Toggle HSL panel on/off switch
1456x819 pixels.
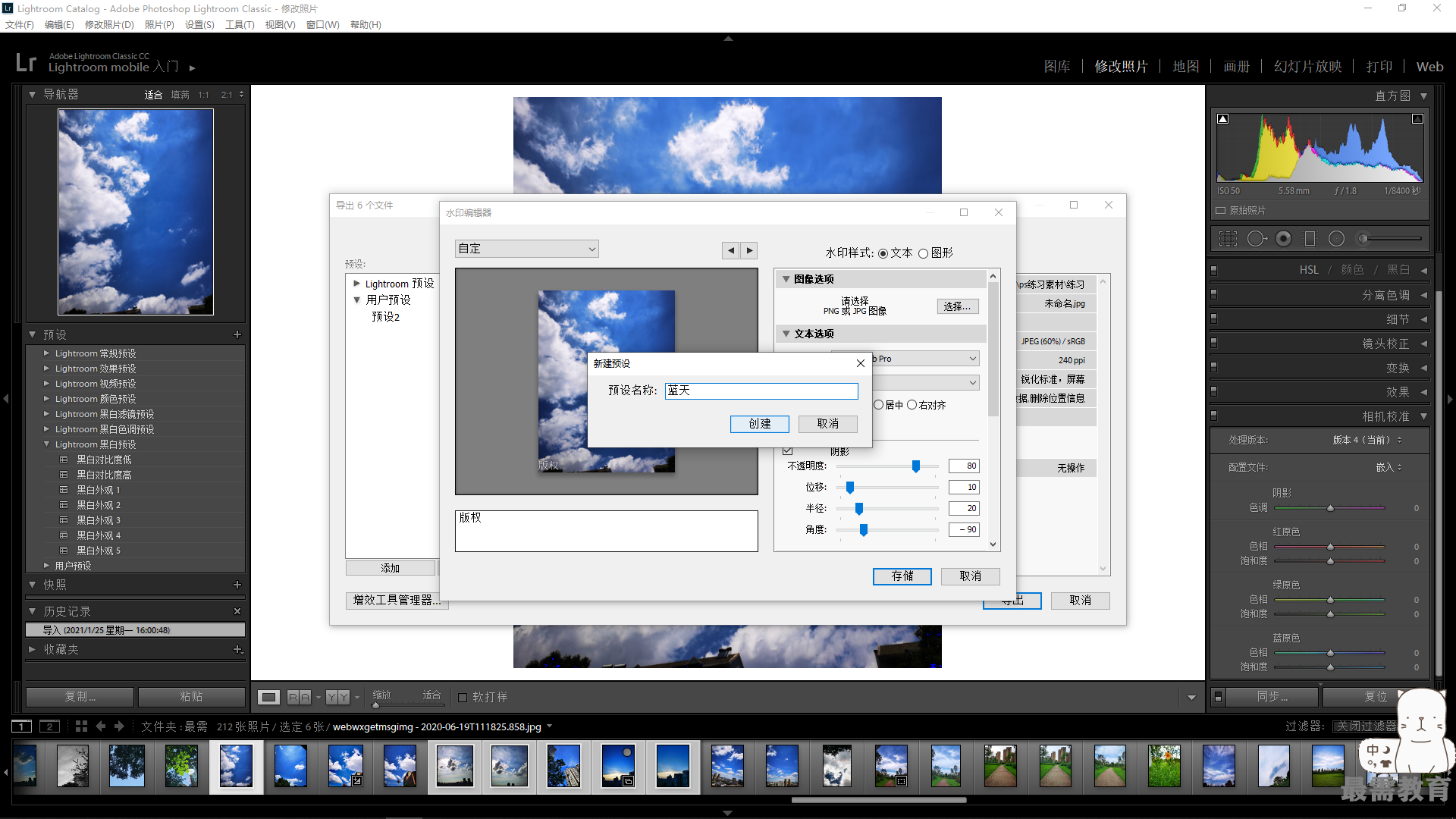[1213, 270]
